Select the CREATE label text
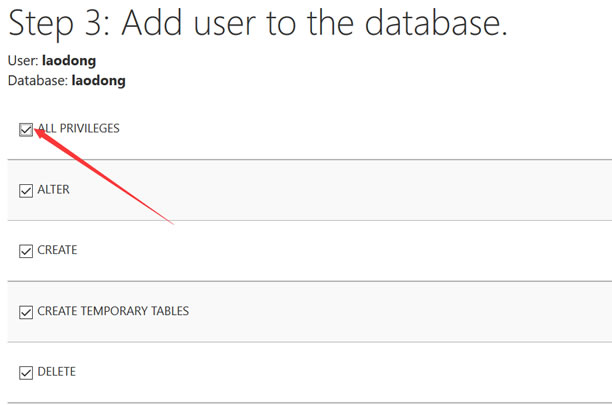Screen dimensions: 612x405 [57, 250]
